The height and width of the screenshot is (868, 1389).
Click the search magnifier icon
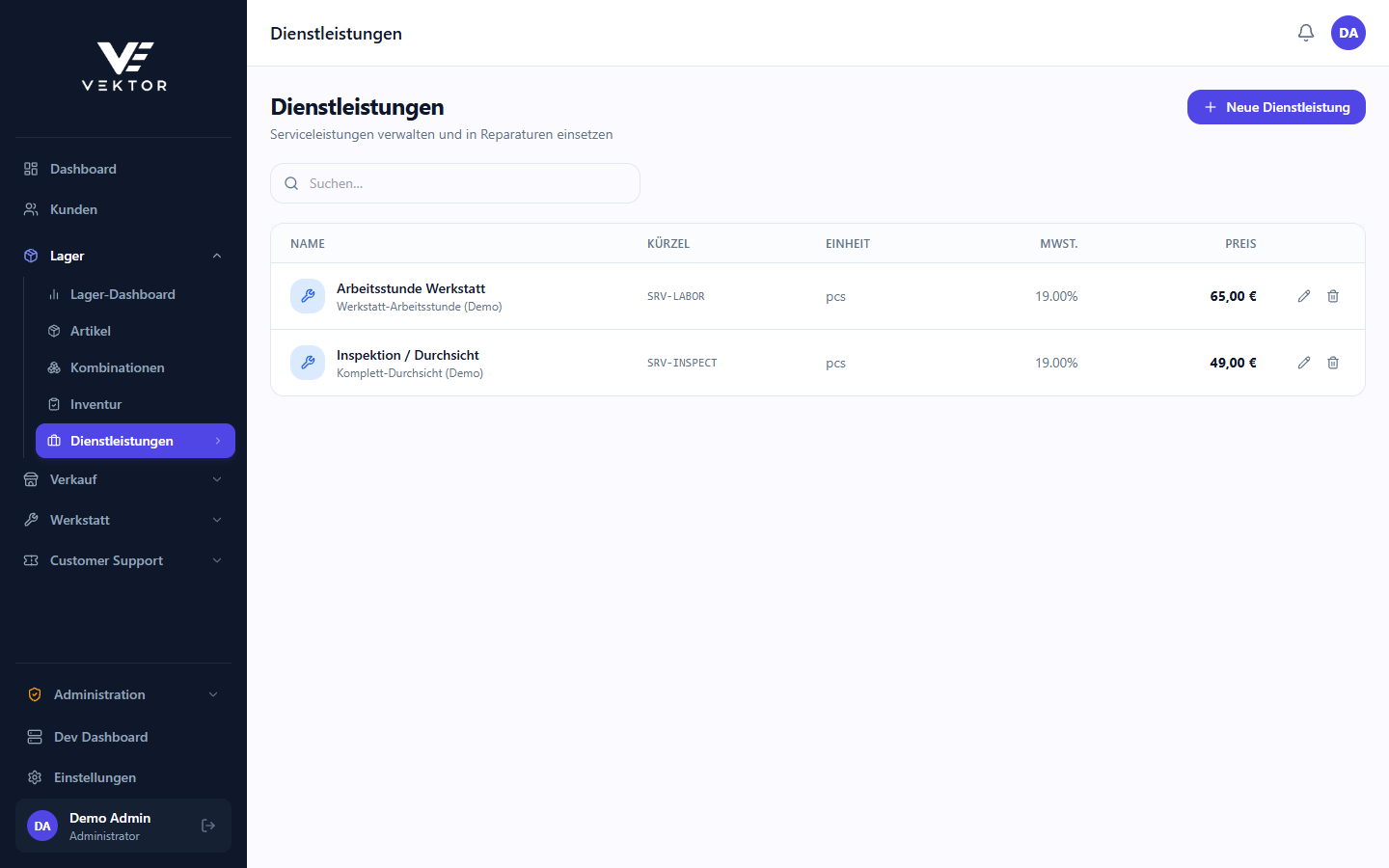pos(291,183)
